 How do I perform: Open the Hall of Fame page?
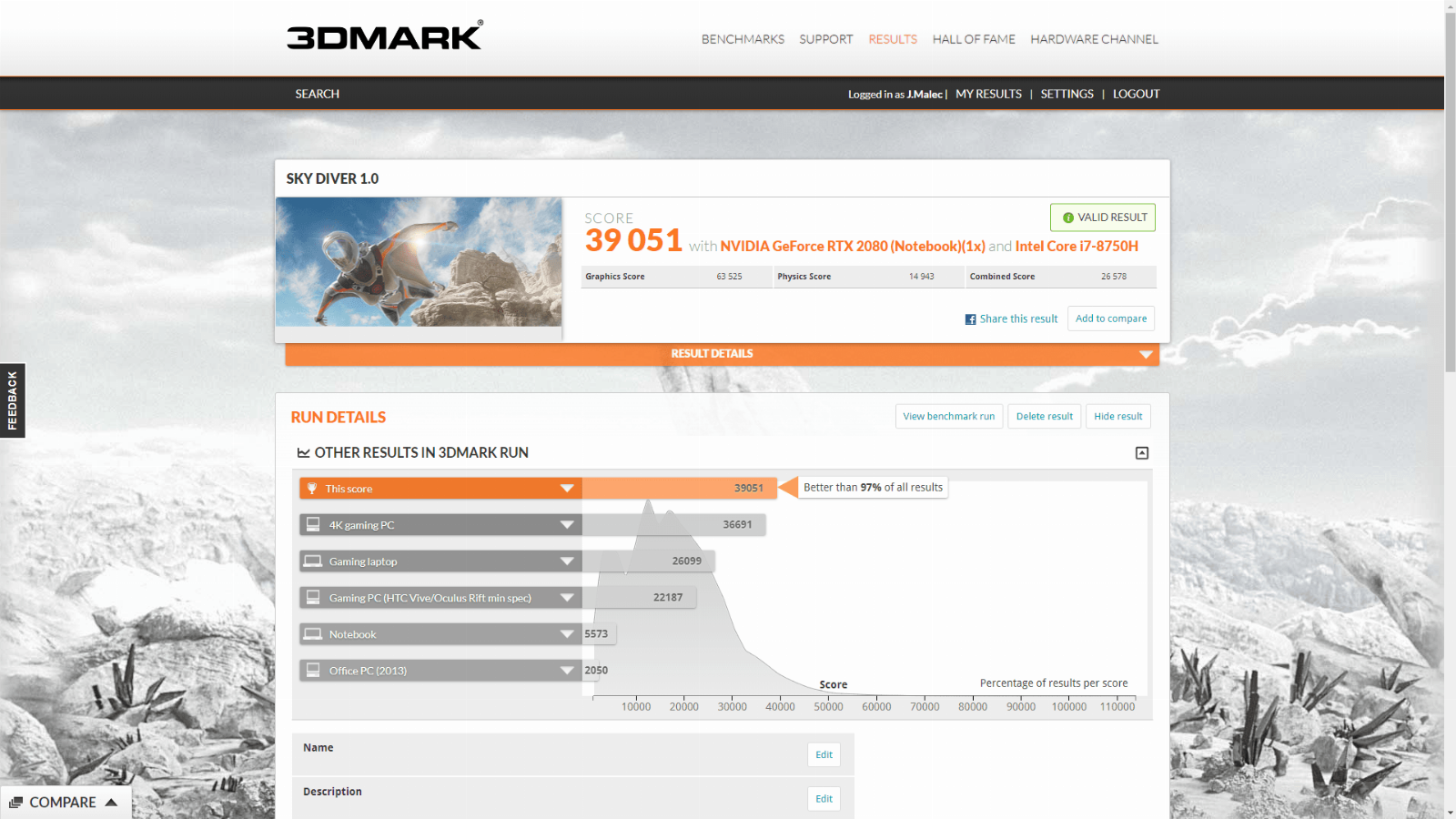[x=974, y=39]
